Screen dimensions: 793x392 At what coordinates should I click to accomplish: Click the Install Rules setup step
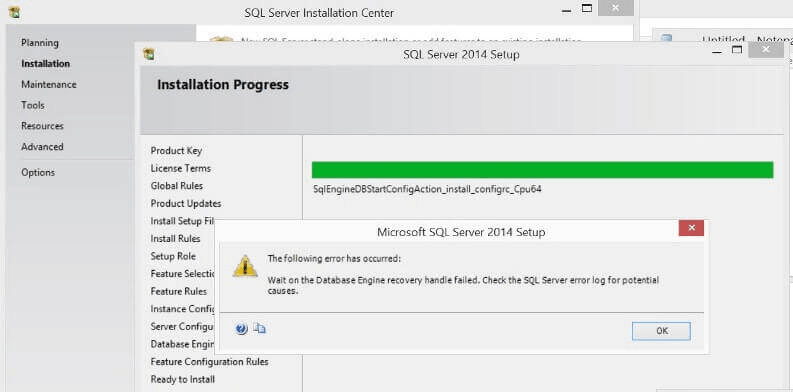click(x=175, y=239)
